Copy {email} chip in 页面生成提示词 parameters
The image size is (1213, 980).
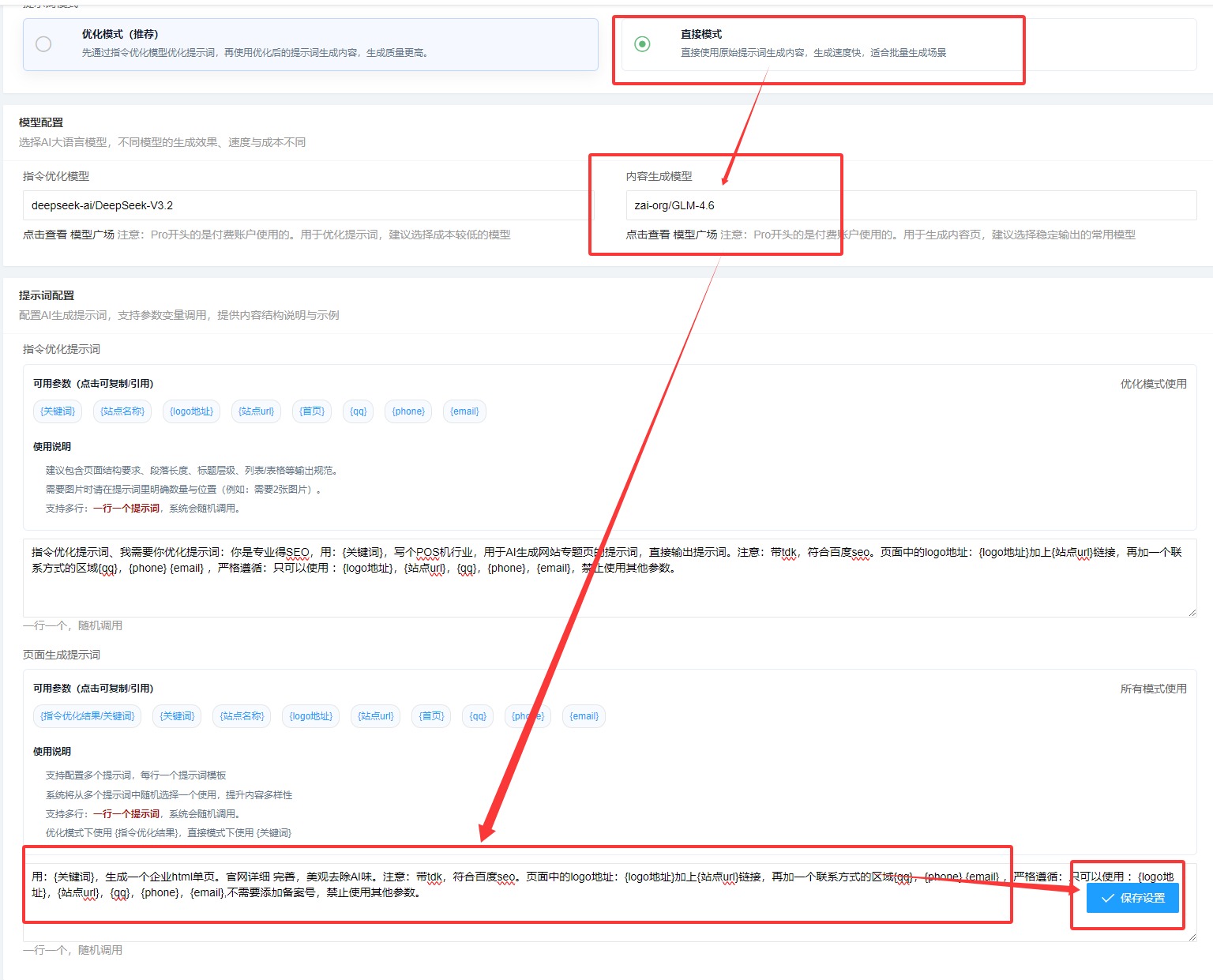[x=584, y=716]
